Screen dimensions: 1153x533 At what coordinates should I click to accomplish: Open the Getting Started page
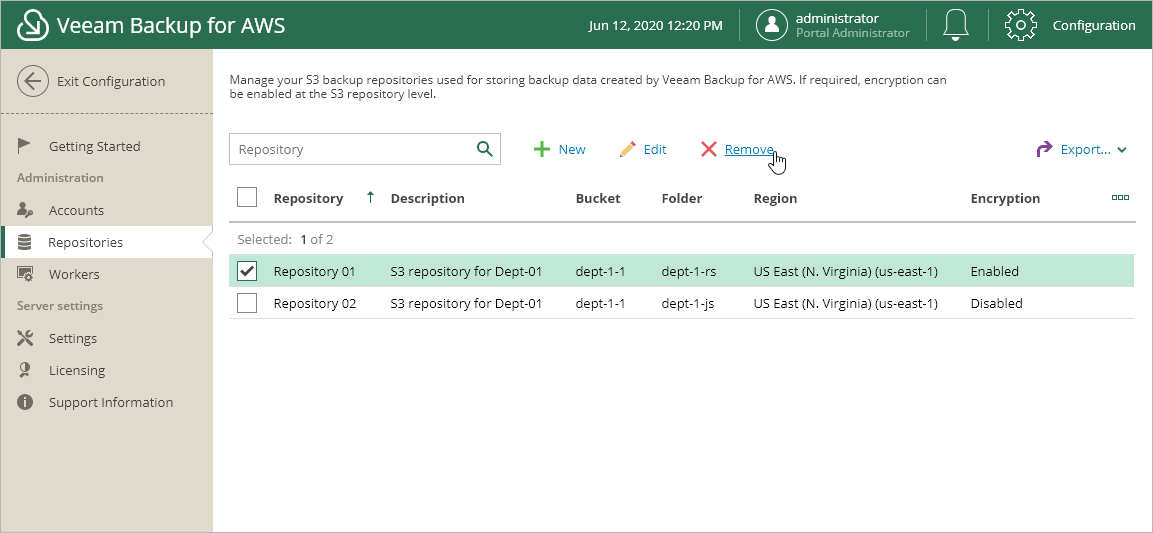click(94, 146)
